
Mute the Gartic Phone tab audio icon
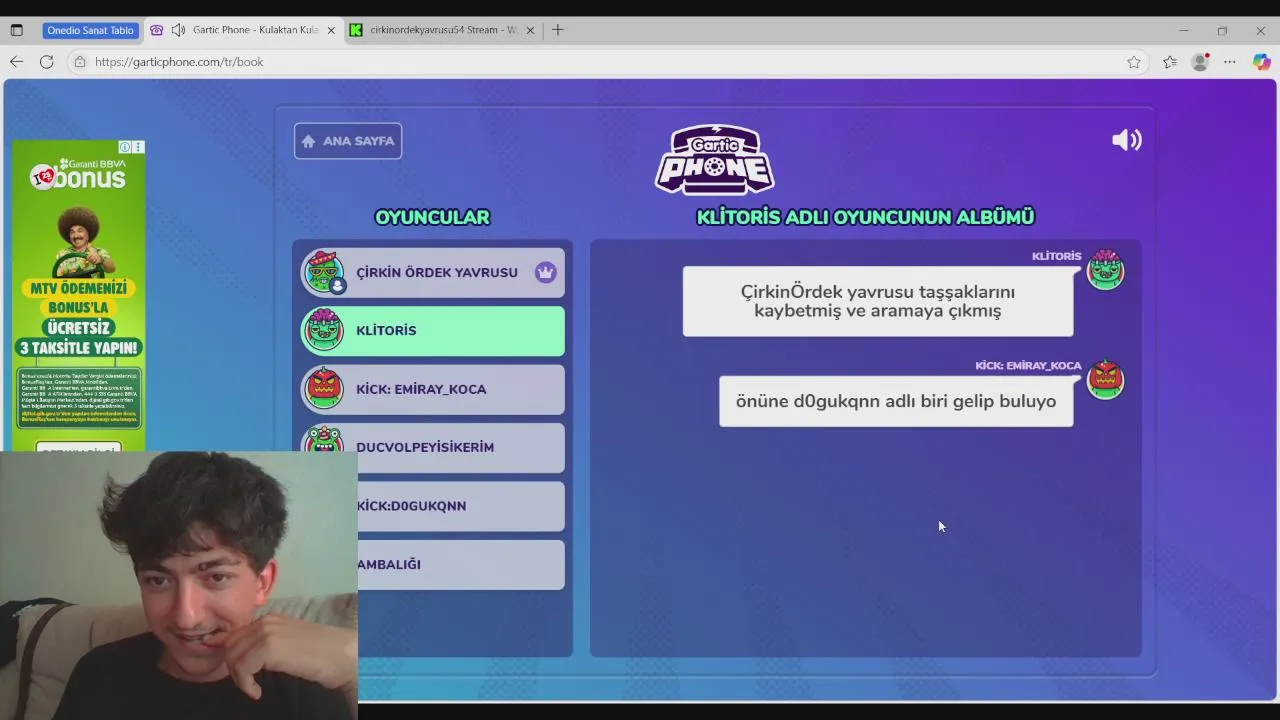click(178, 30)
